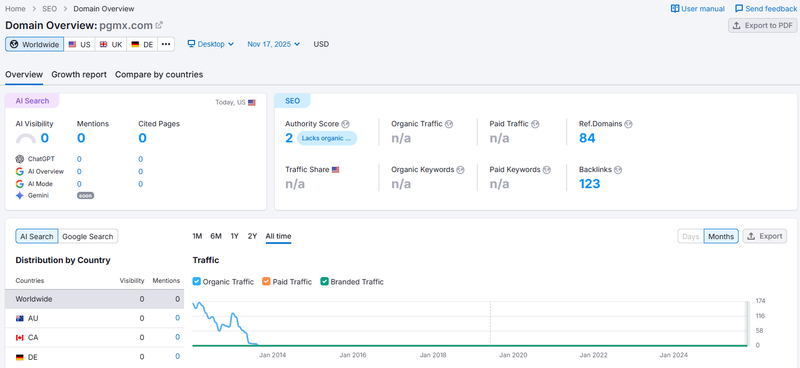Viewport: 800px width, 368px height.
Task: Select the AI Search toggle
Action: [37, 236]
